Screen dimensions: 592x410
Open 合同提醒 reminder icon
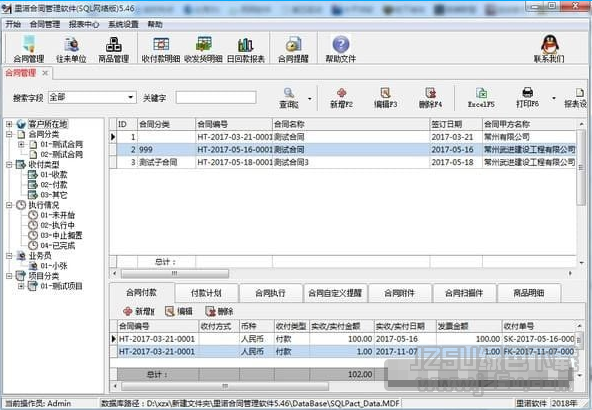point(293,49)
